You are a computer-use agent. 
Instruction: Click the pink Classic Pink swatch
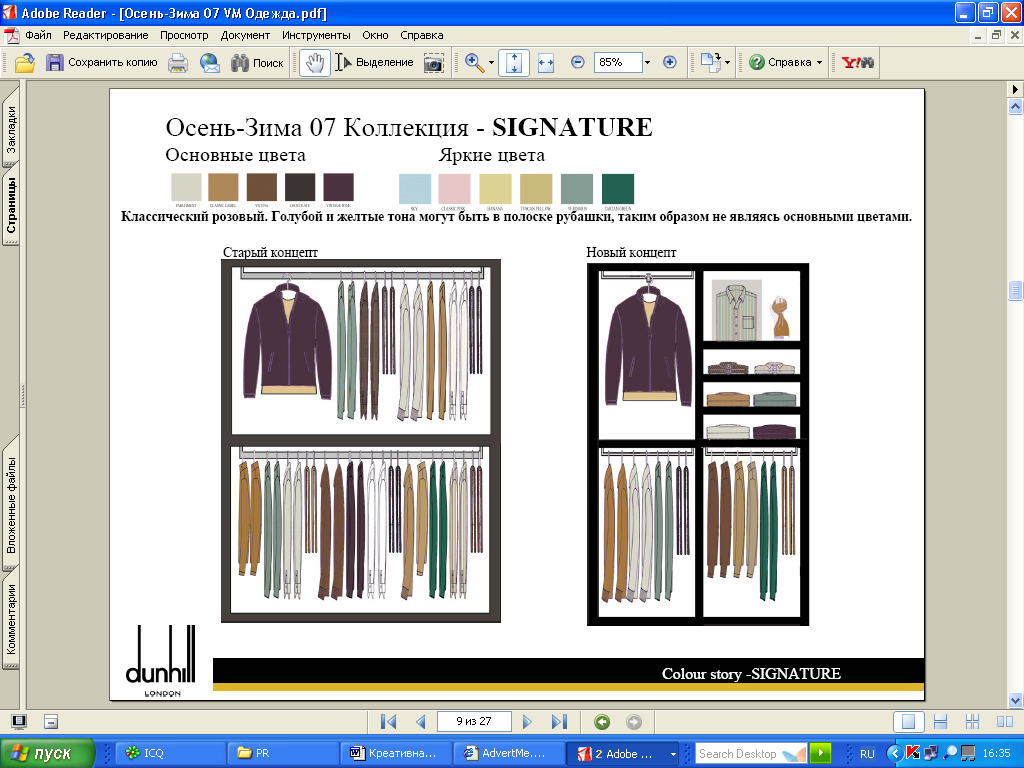pyautogui.click(x=455, y=189)
